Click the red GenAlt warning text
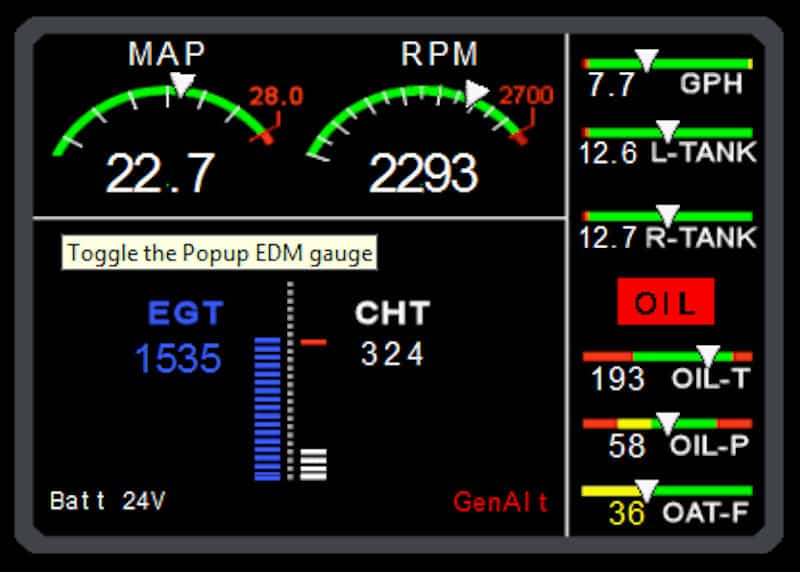This screenshot has width=800, height=572. tap(500, 501)
